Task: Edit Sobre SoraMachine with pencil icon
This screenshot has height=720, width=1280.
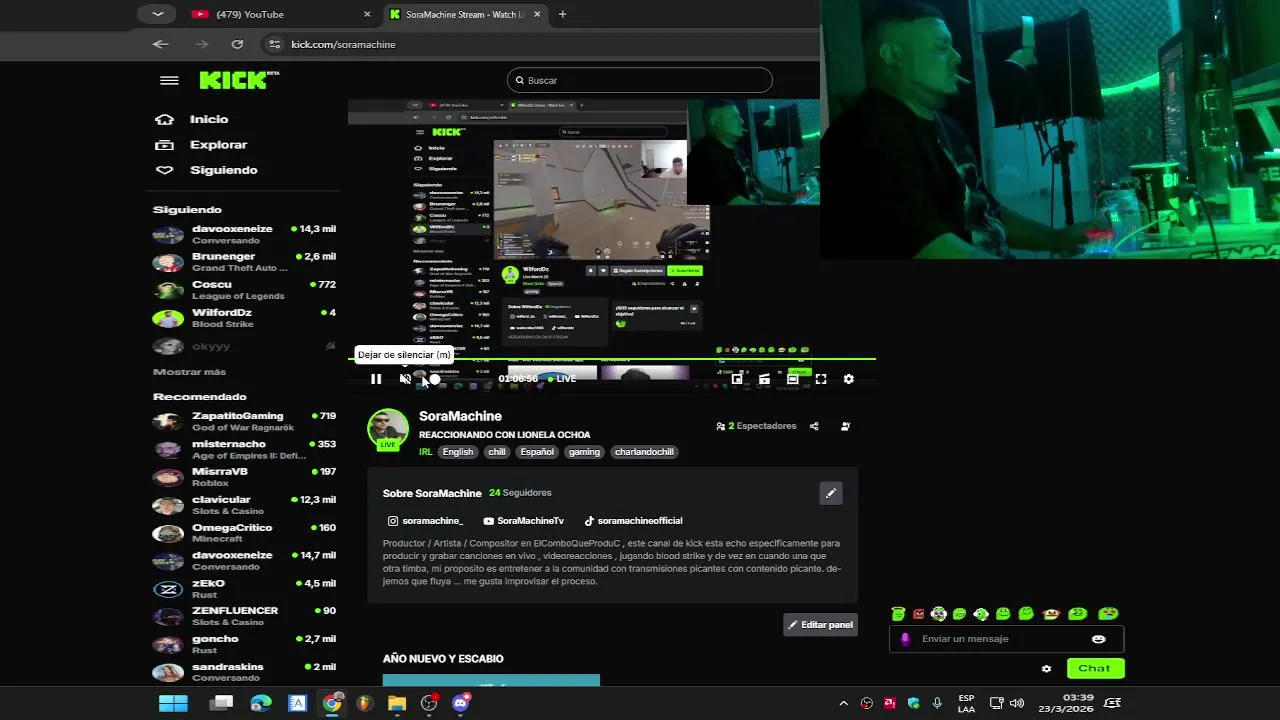Action: click(831, 493)
